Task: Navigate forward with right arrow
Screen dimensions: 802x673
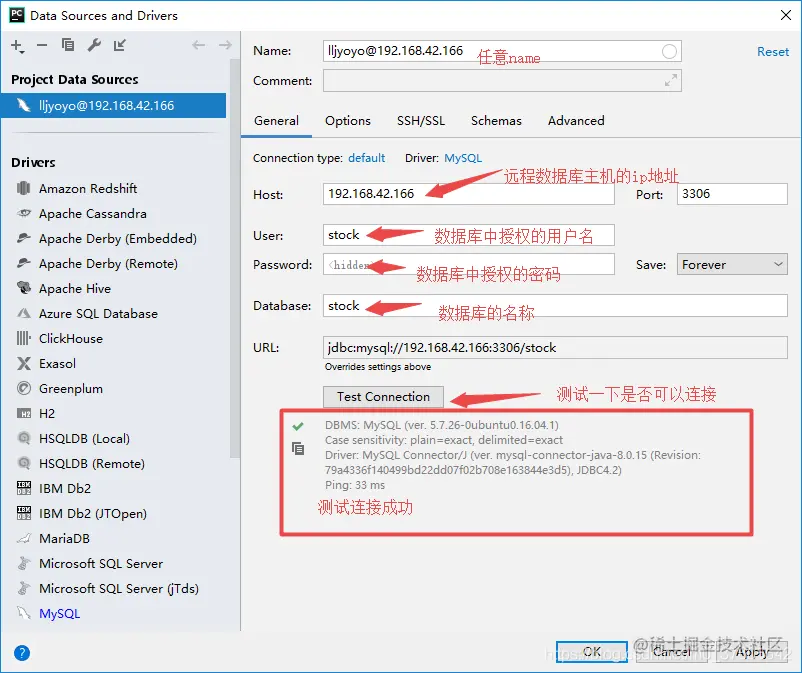Action: click(225, 45)
